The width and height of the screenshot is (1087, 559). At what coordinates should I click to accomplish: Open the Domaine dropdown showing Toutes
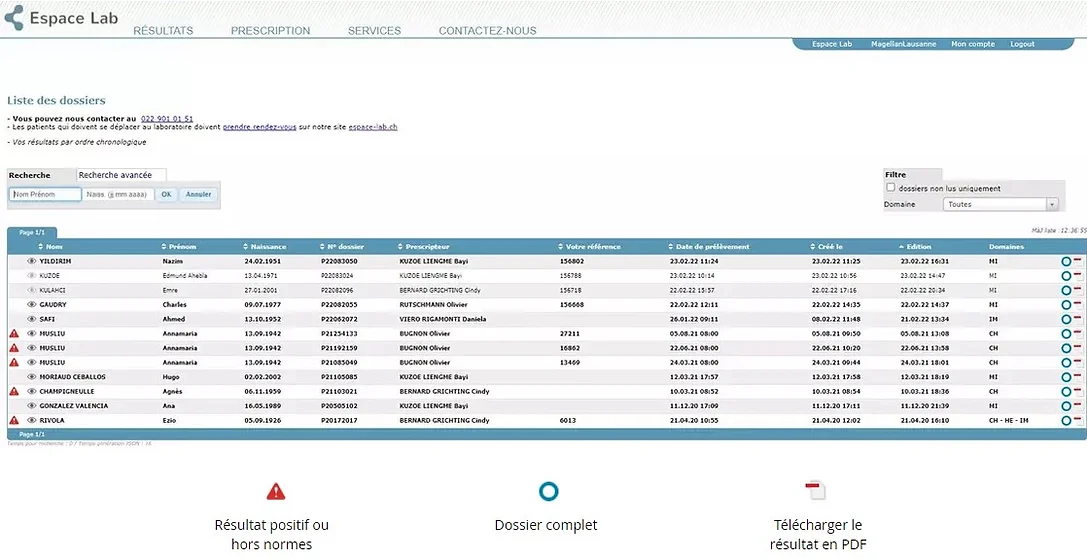1001,205
